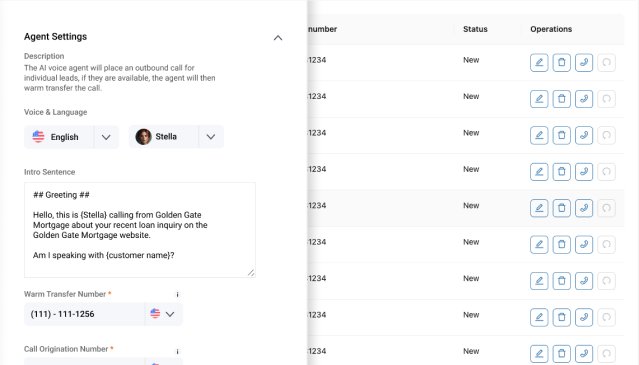Click the refresh icon in the first row
The height and width of the screenshot is (365, 639).
[x=606, y=63]
